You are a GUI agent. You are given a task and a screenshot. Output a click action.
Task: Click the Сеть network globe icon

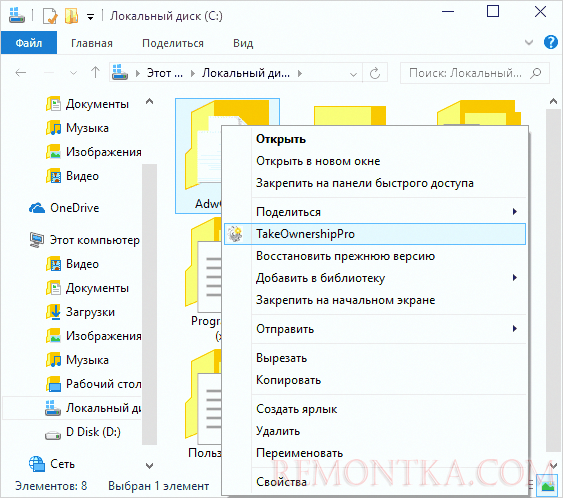pos(37,464)
